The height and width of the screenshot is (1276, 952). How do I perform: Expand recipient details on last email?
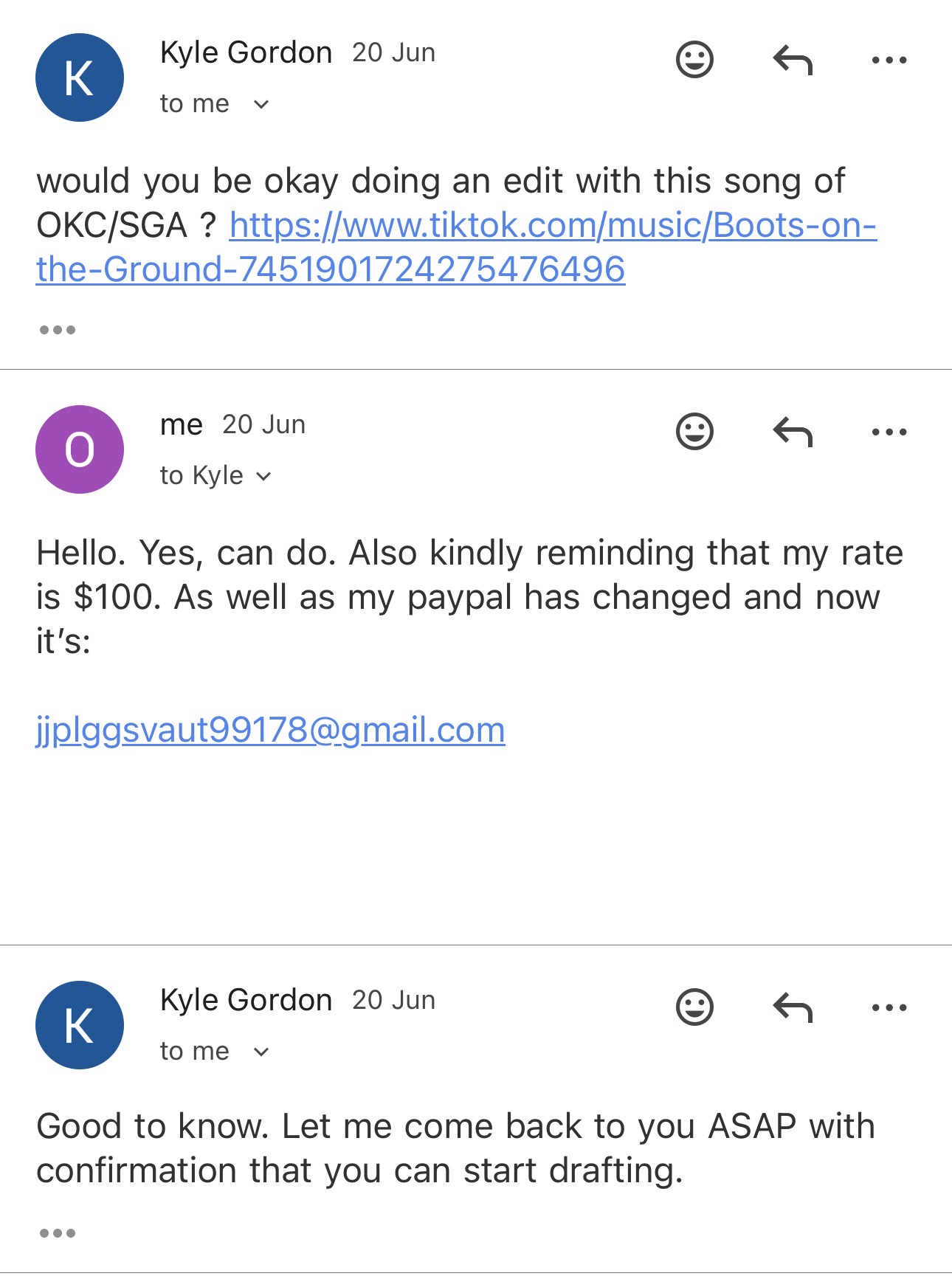coord(261,1052)
